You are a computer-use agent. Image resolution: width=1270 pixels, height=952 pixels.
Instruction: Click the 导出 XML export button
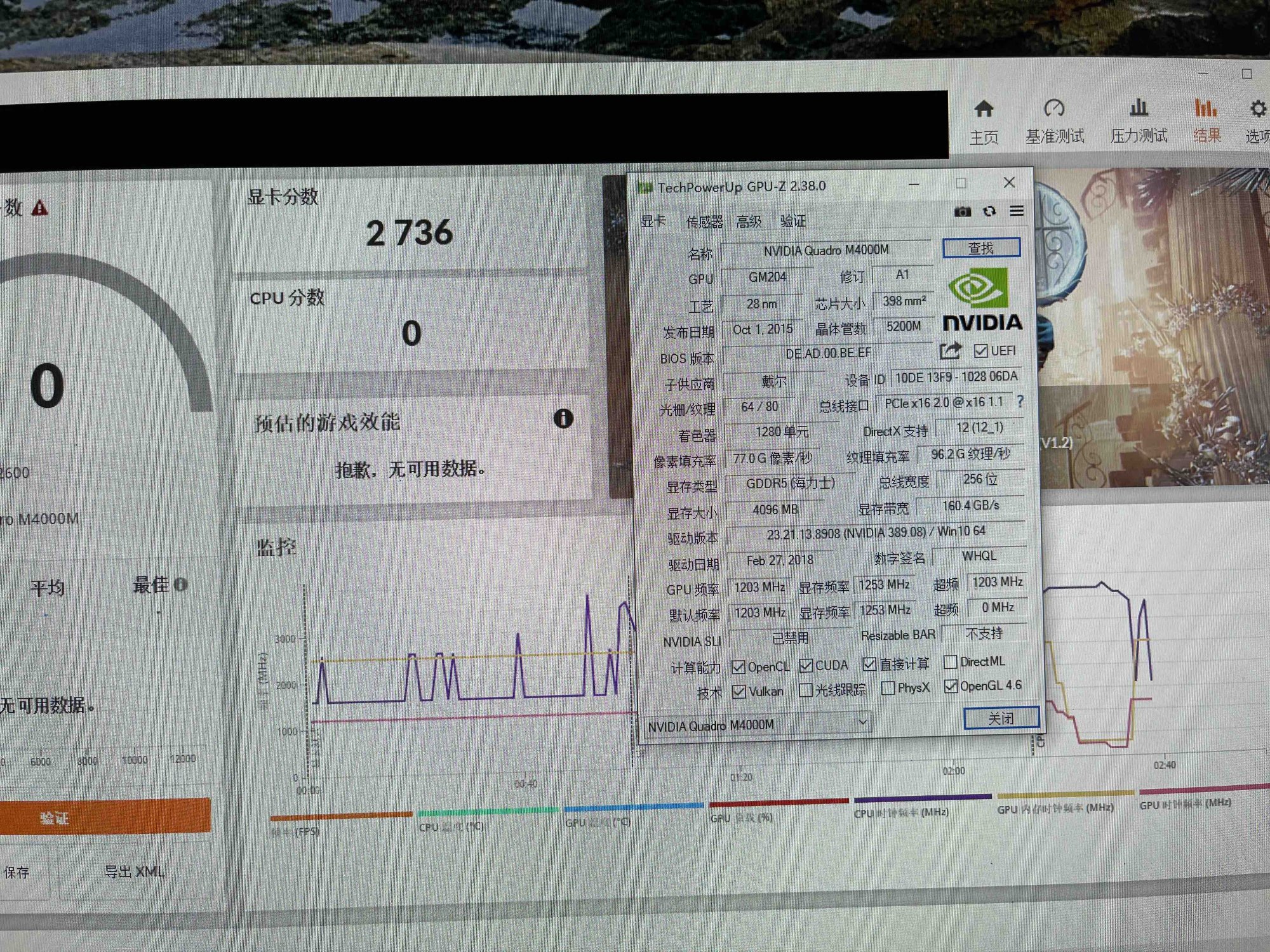click(134, 872)
